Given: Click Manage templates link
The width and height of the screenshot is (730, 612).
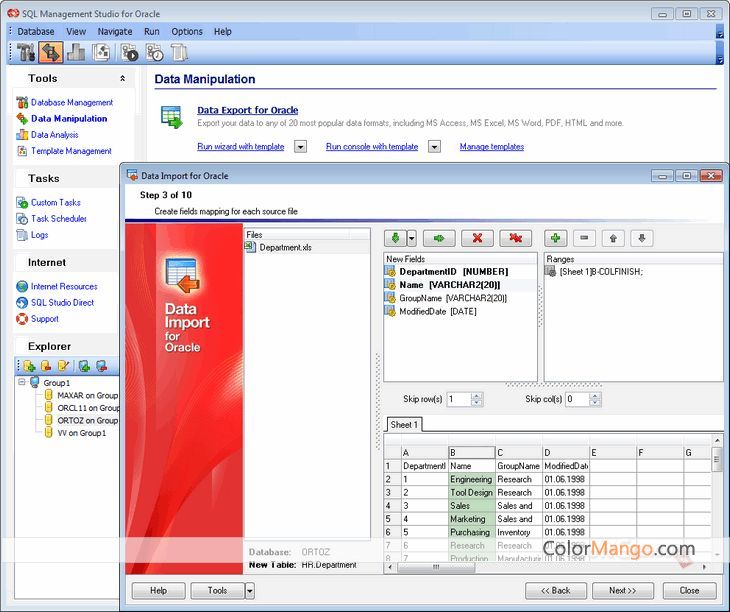Looking at the screenshot, I should click(492, 147).
